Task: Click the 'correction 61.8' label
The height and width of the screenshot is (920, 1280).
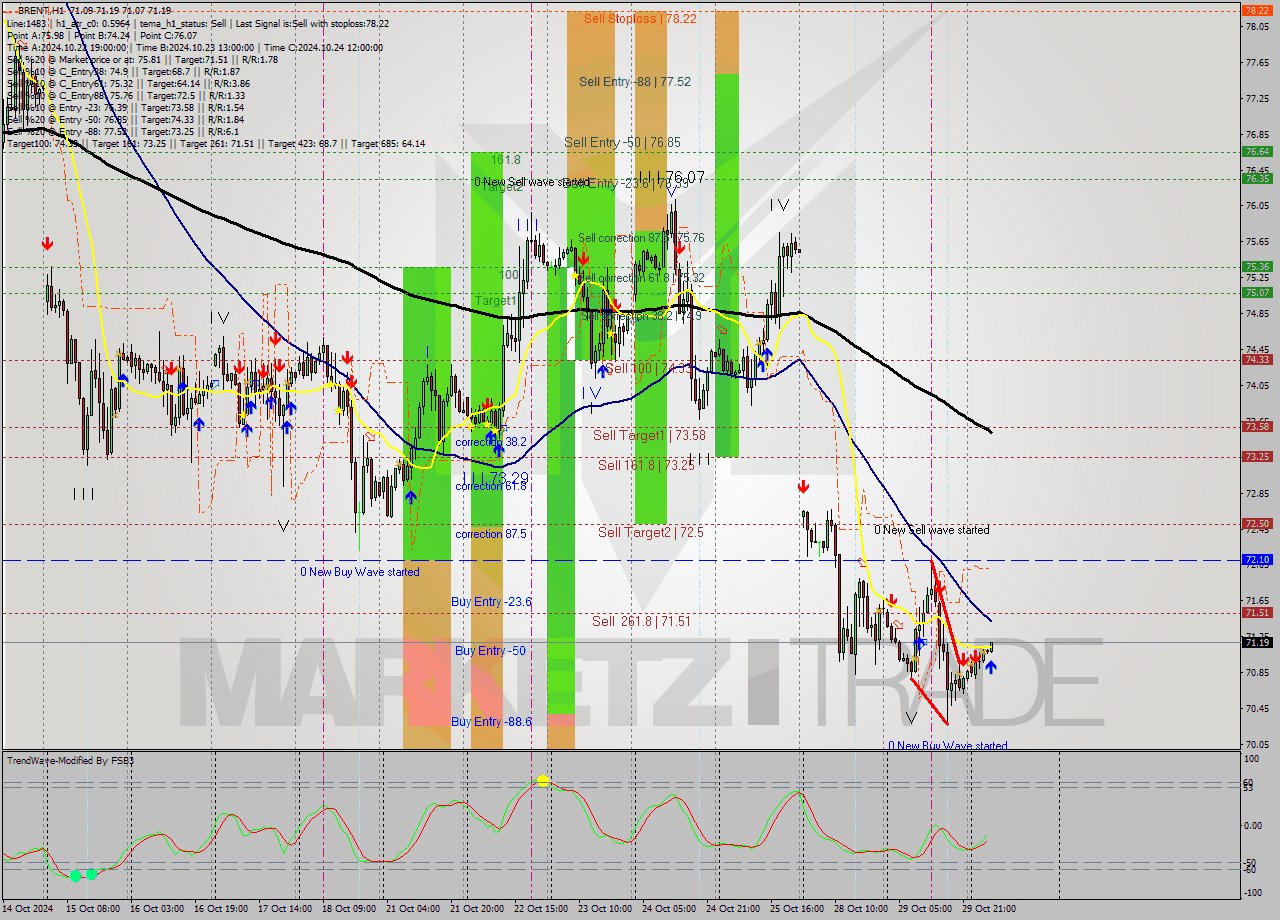Action: tap(491, 486)
